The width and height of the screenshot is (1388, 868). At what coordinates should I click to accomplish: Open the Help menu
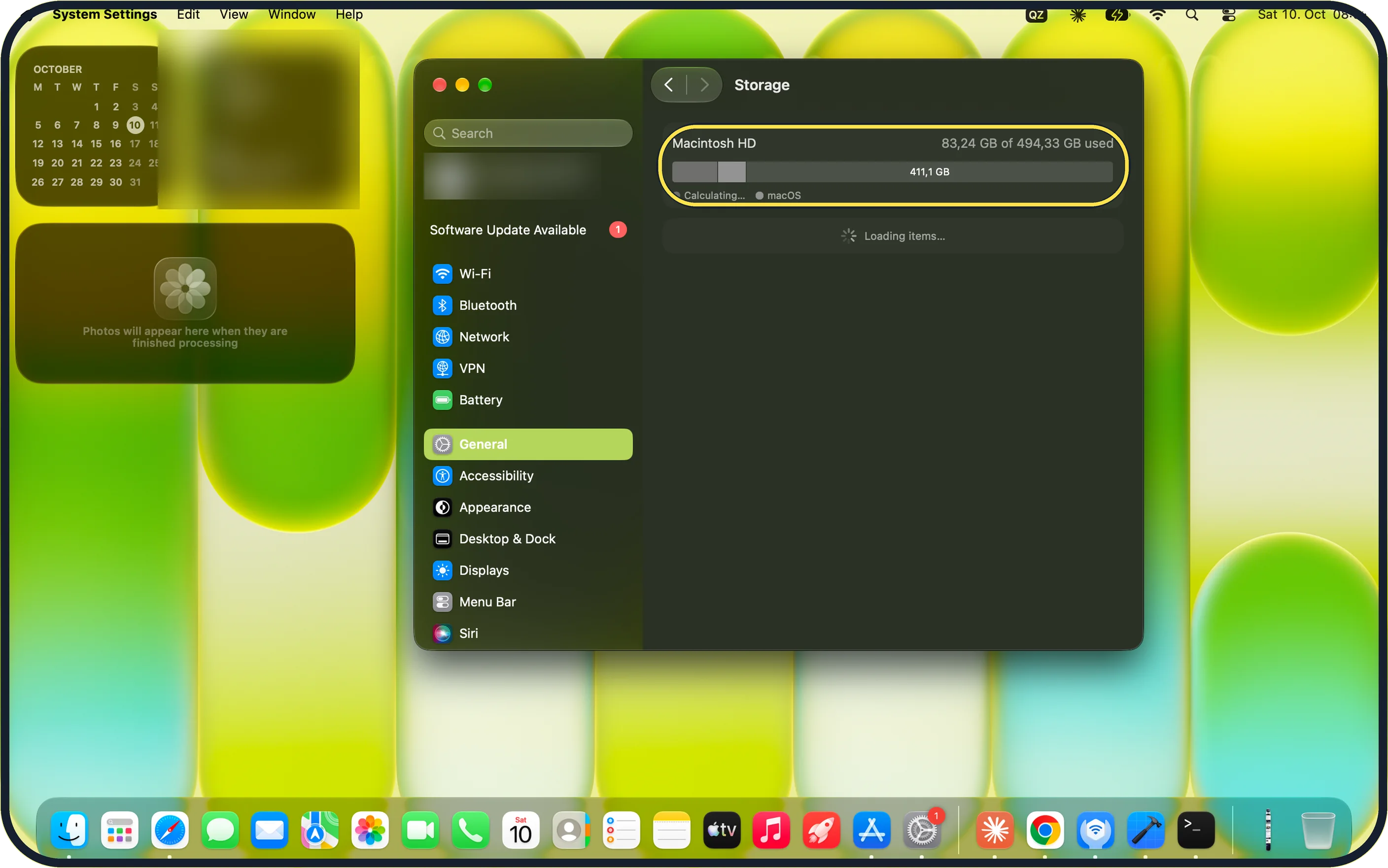pos(348,14)
